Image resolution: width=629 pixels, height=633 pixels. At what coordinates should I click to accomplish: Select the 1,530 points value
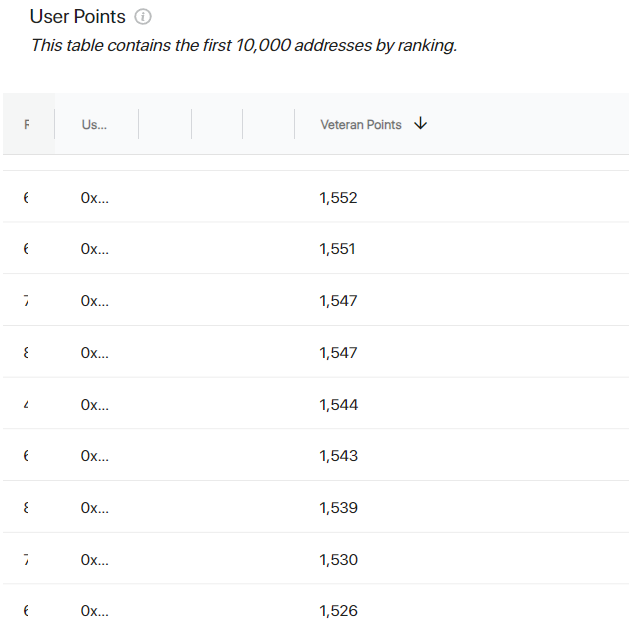point(338,560)
